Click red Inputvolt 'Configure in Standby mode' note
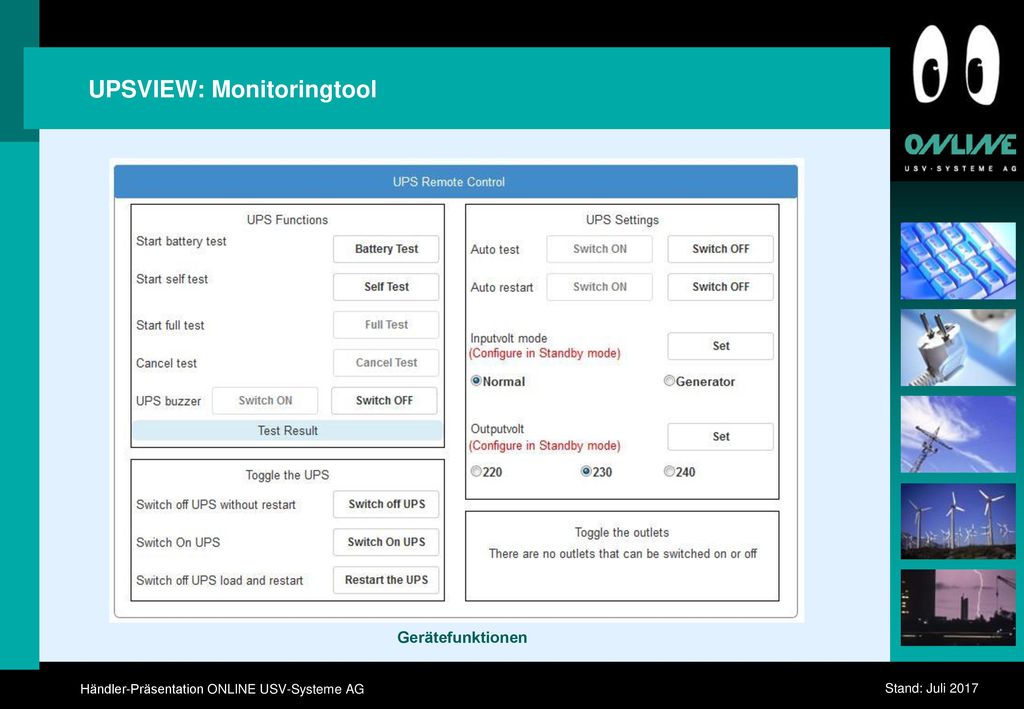1024x709 pixels. pyautogui.click(x=544, y=353)
